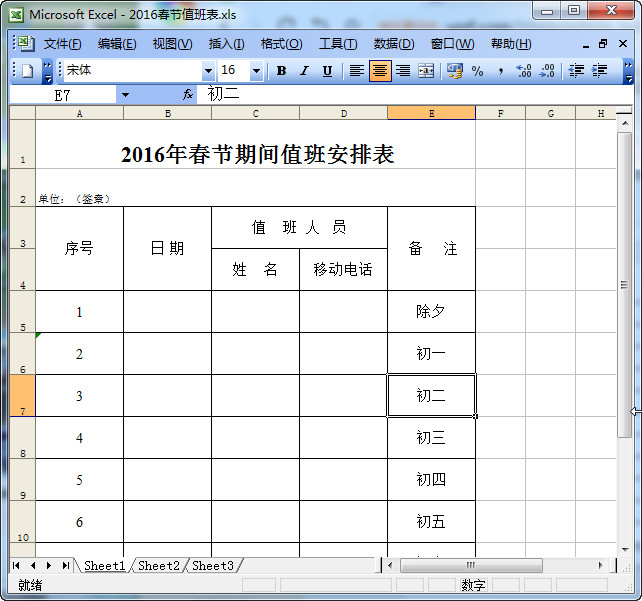
Task: Select cell containing 初五
Action: coord(431,522)
